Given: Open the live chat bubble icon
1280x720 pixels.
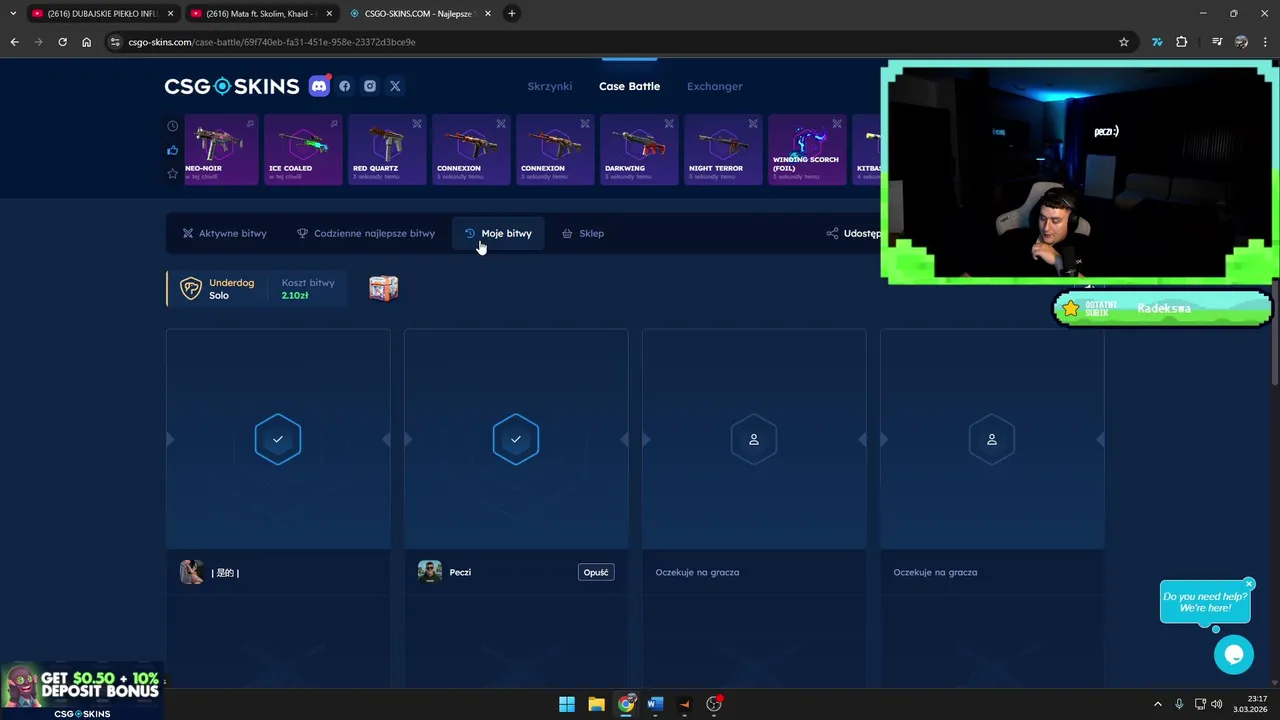Looking at the screenshot, I should pos(1234,654).
